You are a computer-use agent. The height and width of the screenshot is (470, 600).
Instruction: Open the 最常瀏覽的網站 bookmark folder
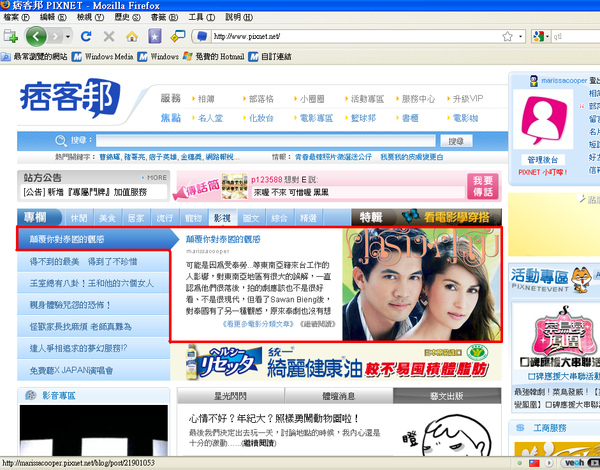(34, 57)
